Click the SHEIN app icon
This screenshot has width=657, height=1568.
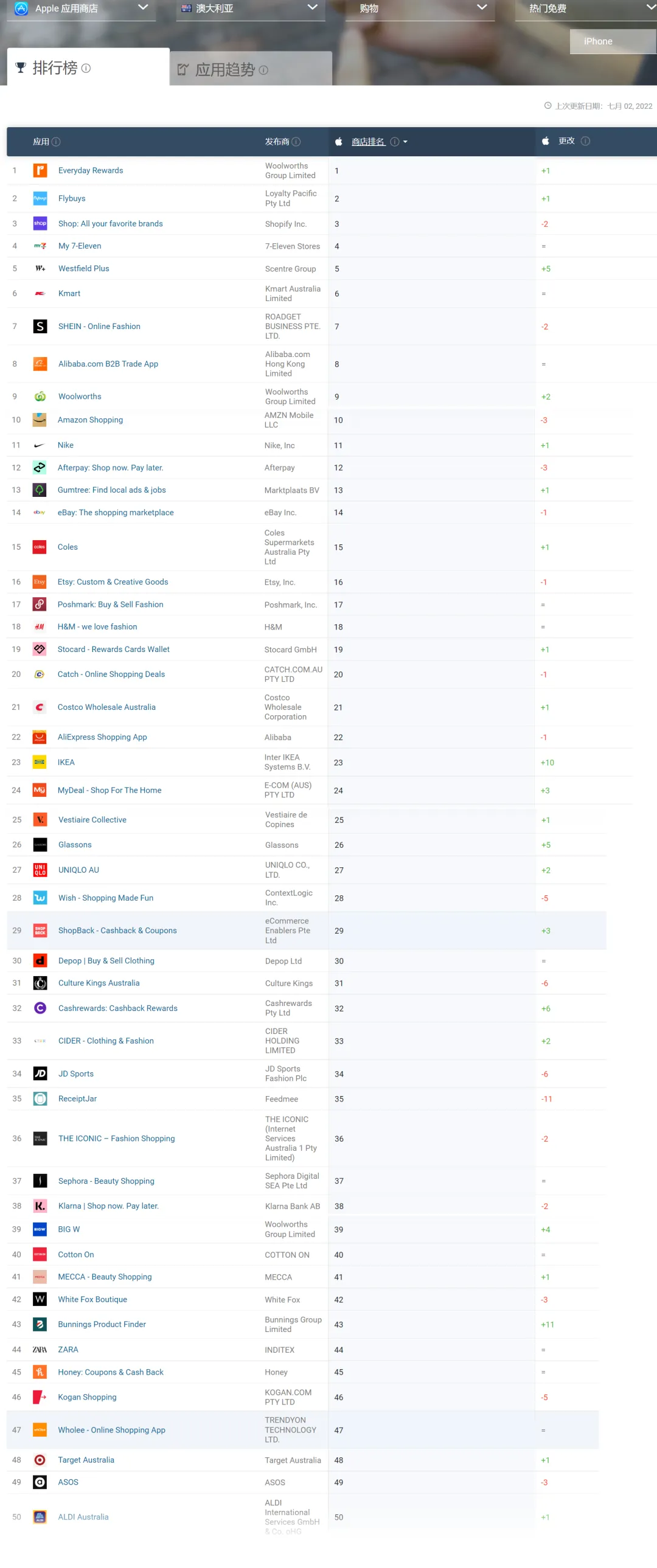(x=40, y=326)
